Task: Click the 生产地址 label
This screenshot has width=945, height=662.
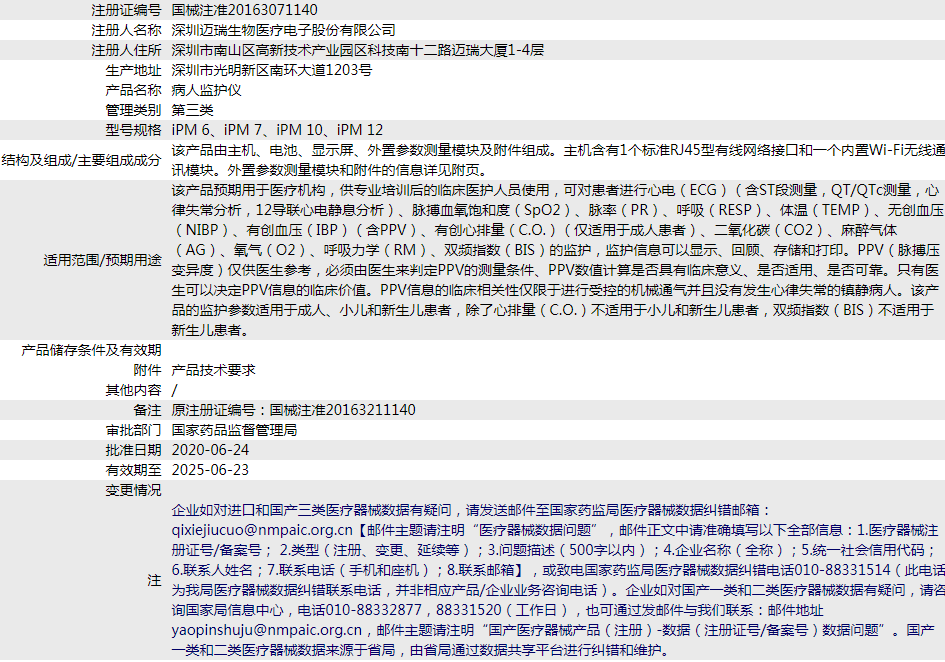Action: [x=134, y=70]
